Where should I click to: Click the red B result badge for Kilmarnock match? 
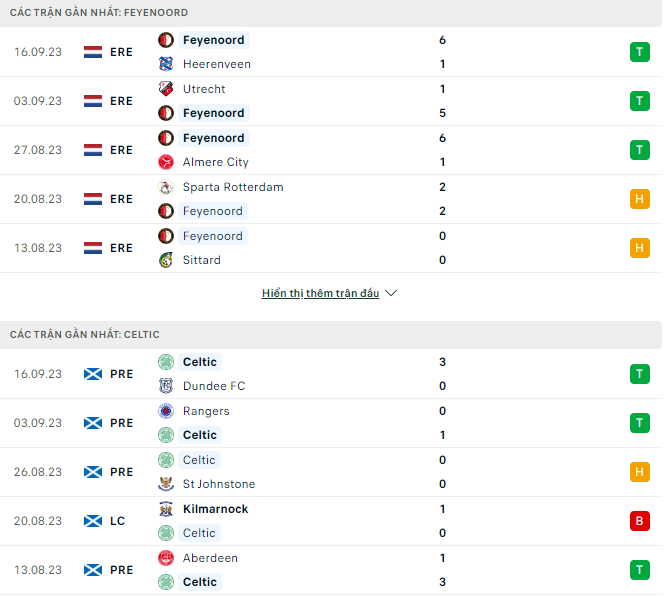click(640, 521)
